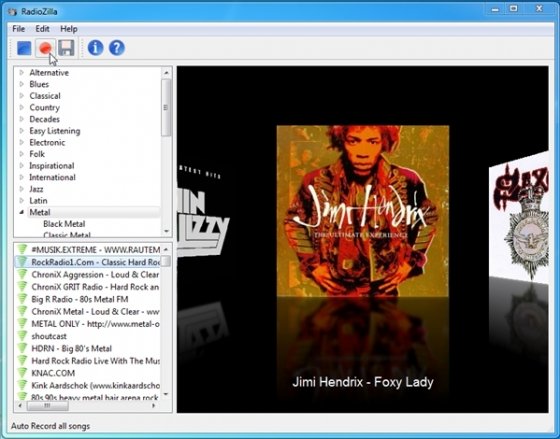Select the METAL ONLY station entry
The image size is (560, 439).
tap(95, 324)
